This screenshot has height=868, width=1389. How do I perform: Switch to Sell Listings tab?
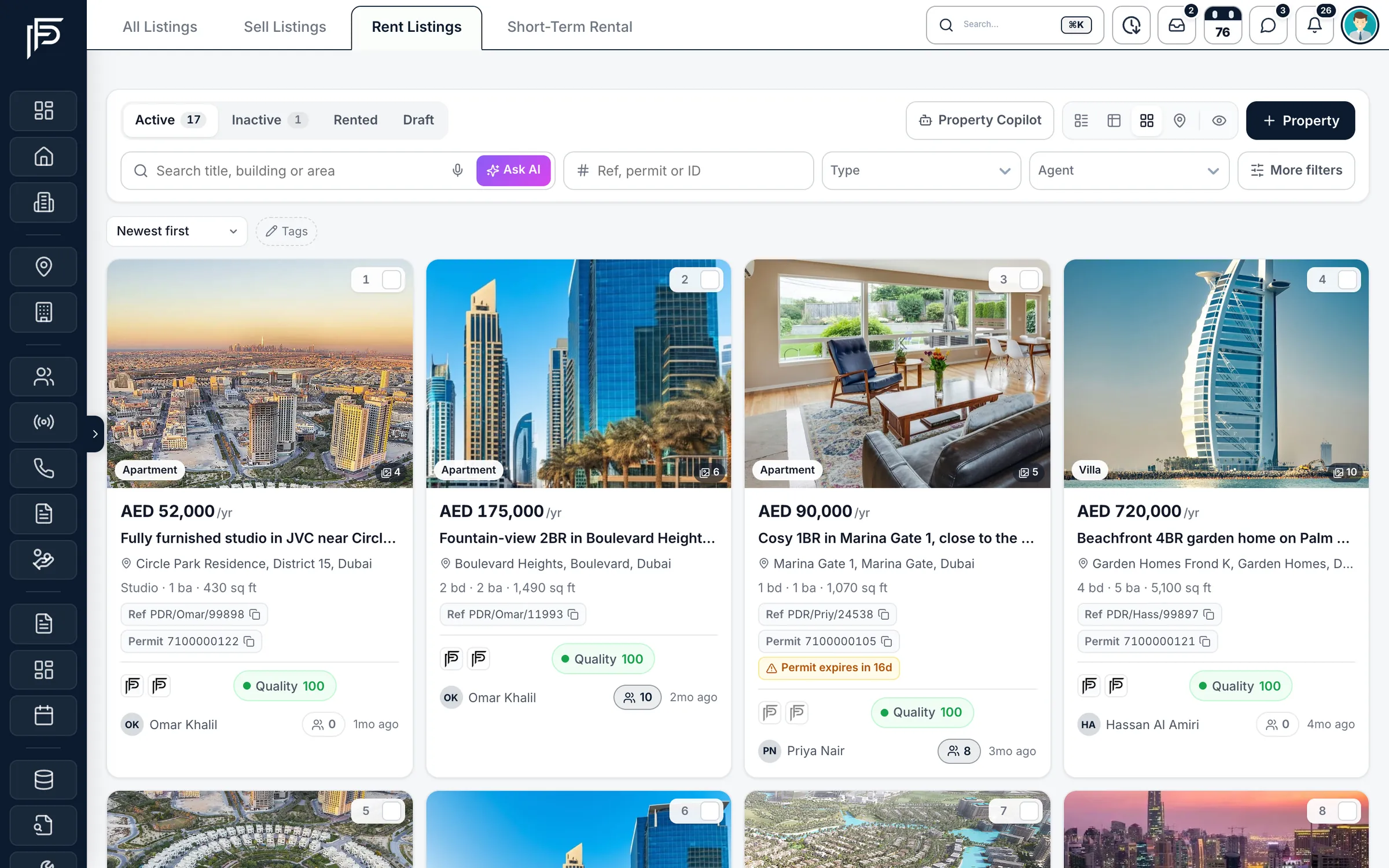tap(285, 27)
